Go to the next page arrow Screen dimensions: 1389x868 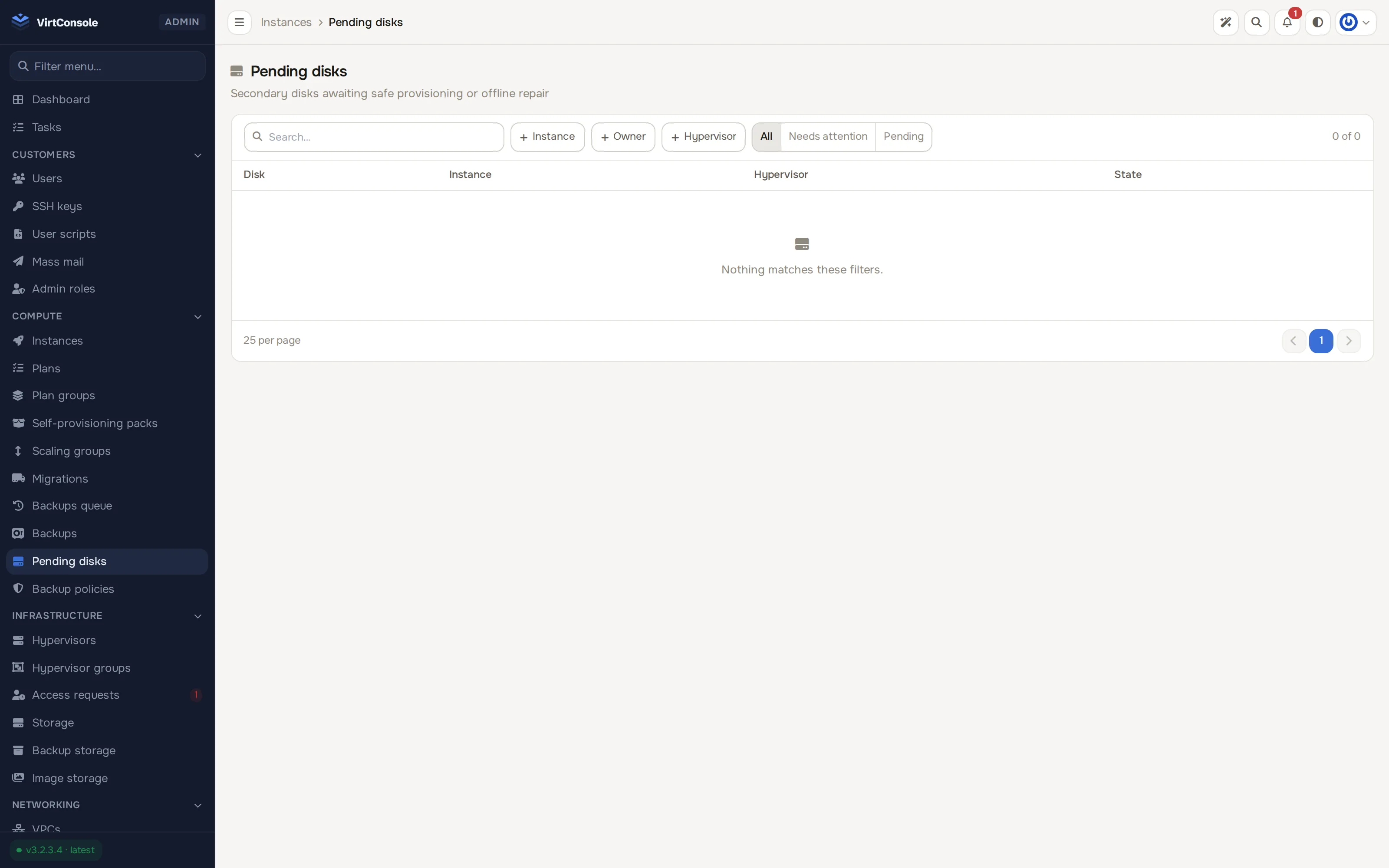point(1348,341)
